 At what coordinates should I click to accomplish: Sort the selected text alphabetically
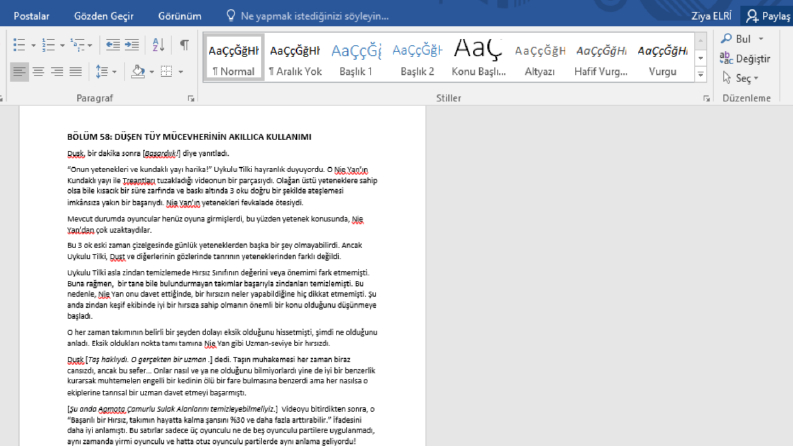158,45
